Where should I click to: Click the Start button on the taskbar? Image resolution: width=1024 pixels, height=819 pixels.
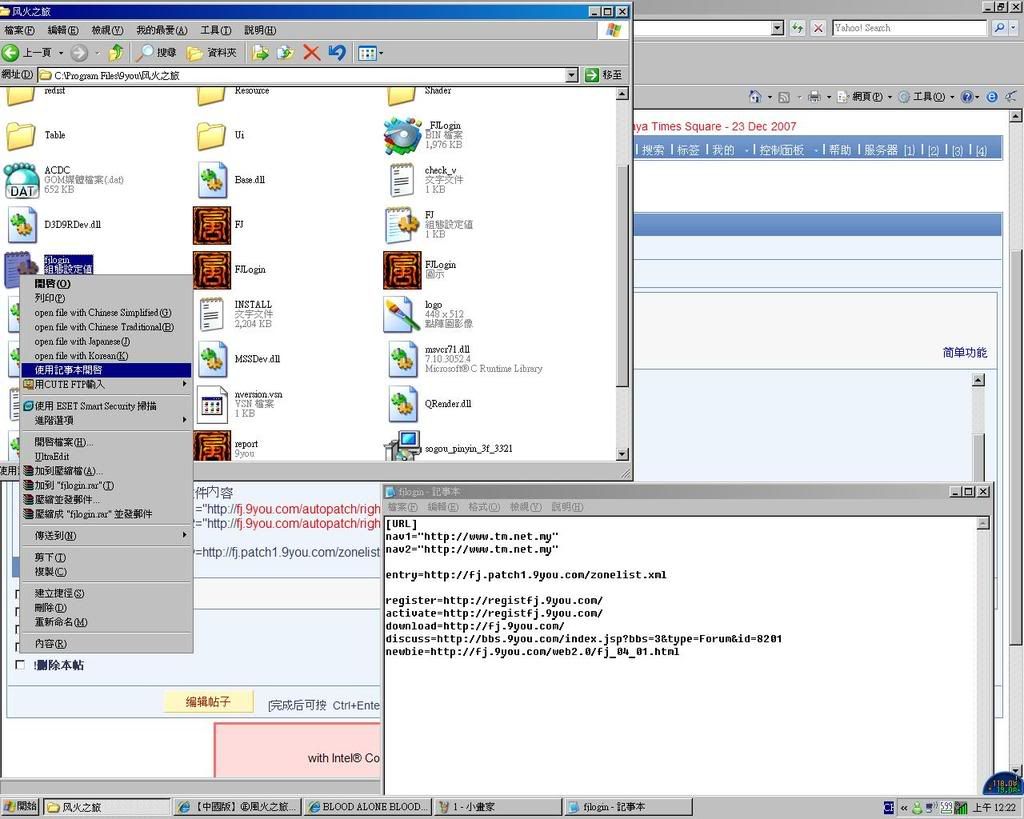(20, 807)
